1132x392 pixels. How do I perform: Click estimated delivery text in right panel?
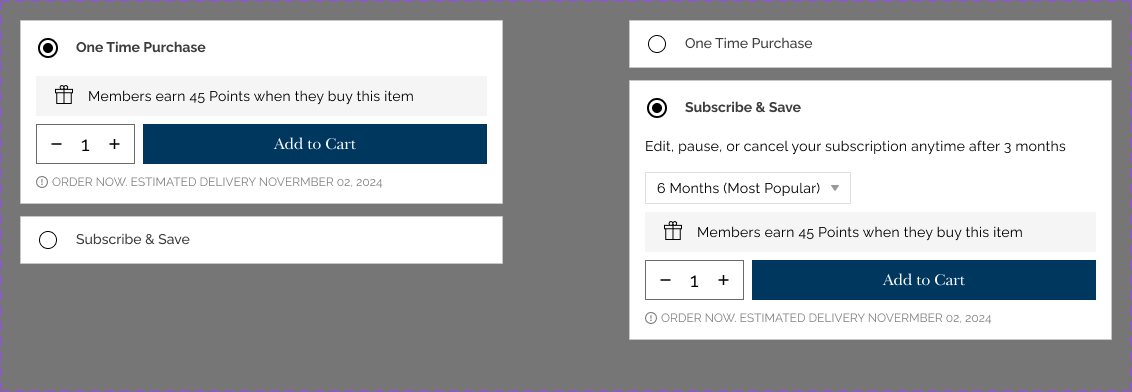pyautogui.click(x=826, y=318)
